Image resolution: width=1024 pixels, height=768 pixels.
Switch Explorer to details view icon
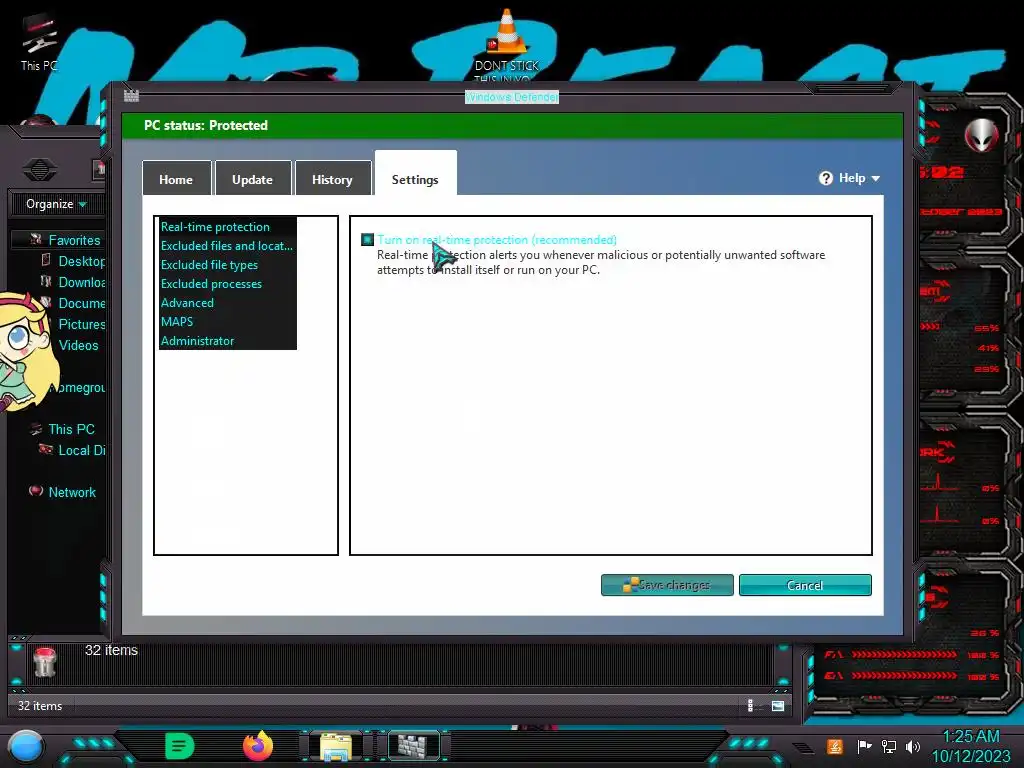coord(750,705)
